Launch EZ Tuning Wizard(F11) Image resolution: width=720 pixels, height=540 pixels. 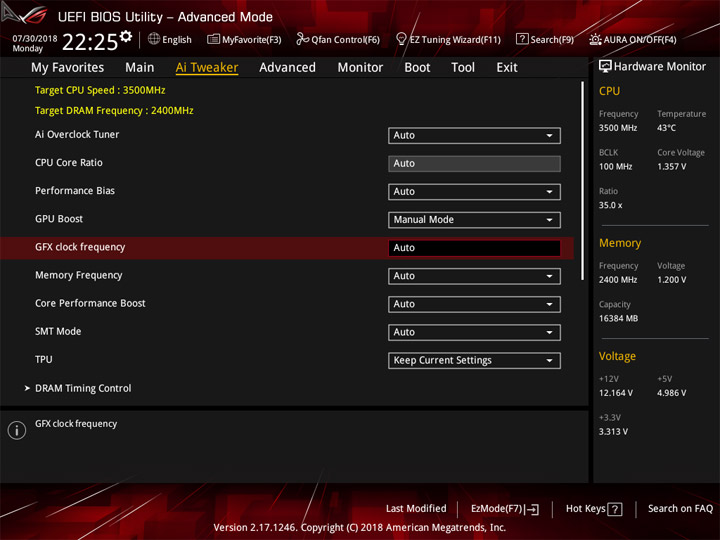(448, 39)
